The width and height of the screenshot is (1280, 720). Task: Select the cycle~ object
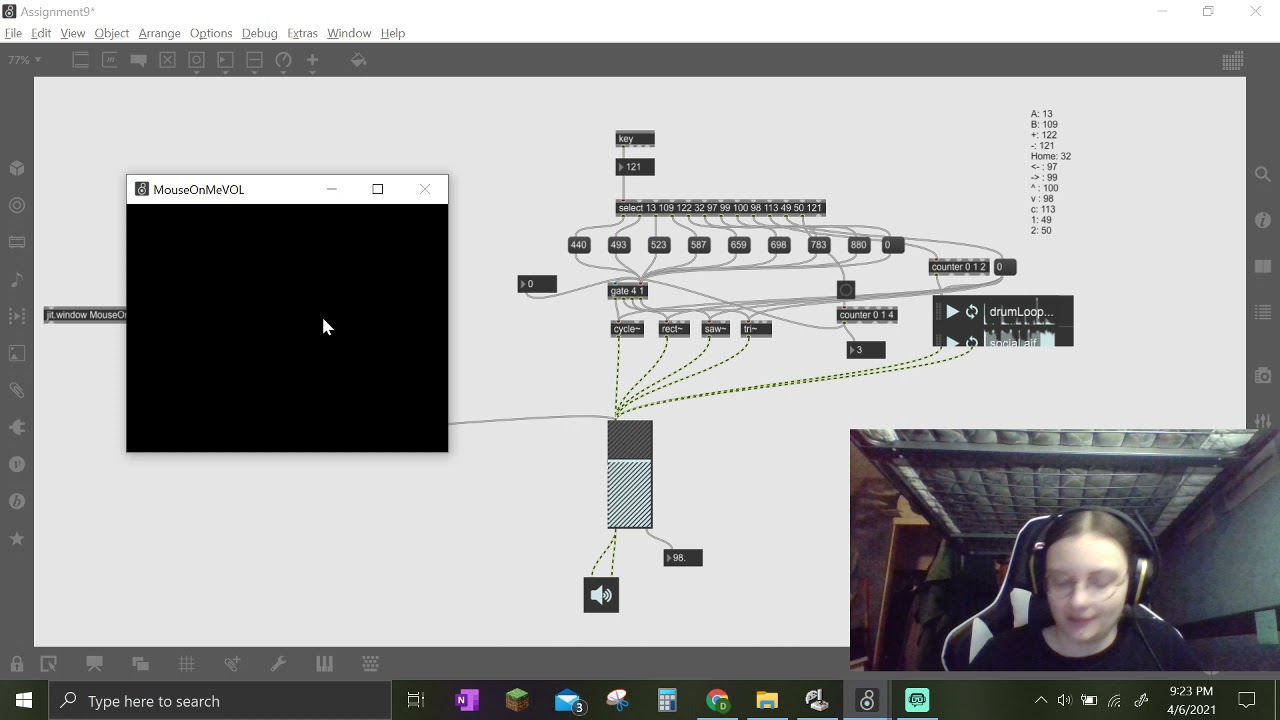(x=627, y=329)
